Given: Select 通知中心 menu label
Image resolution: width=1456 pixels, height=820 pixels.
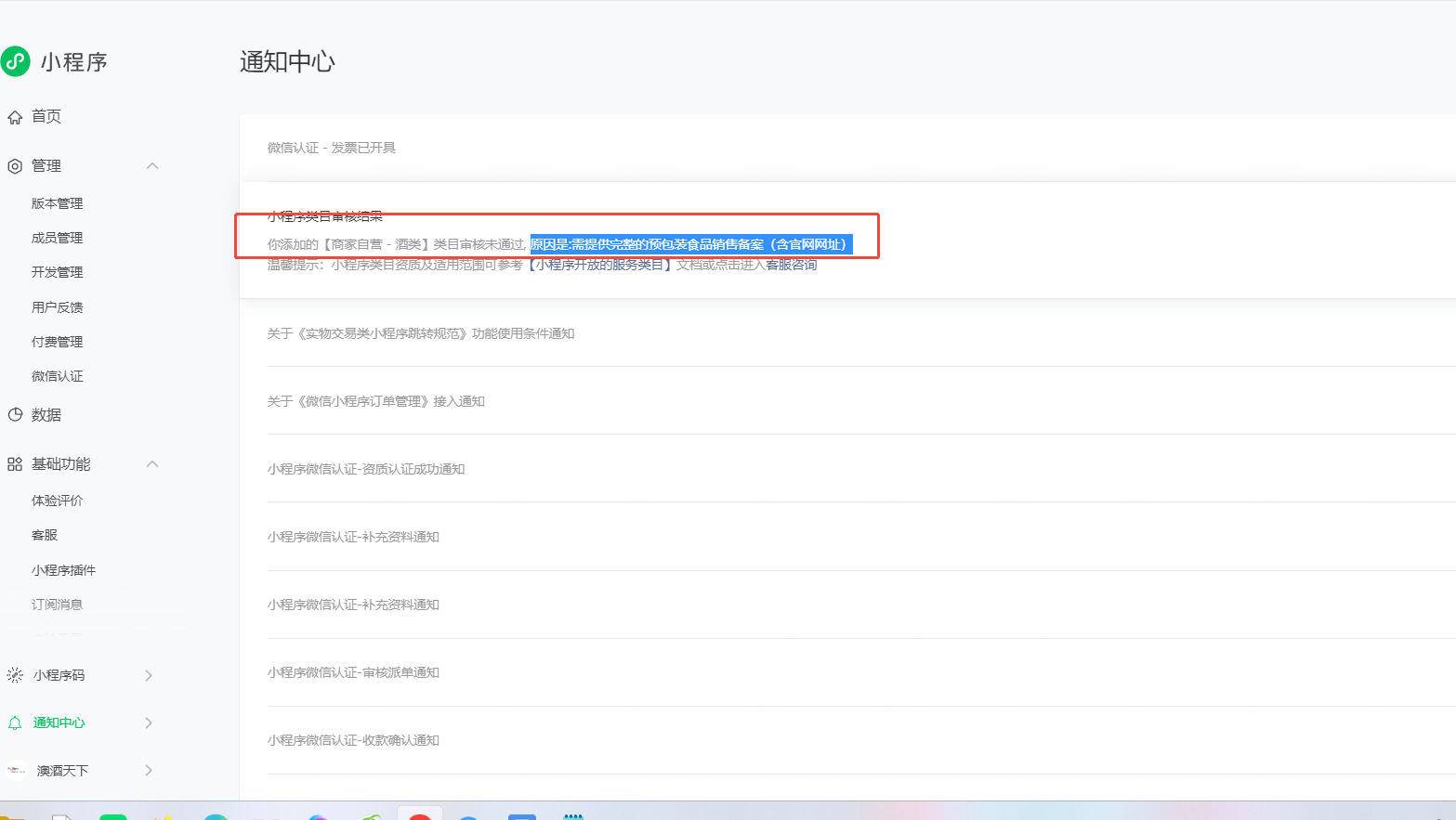Looking at the screenshot, I should click(59, 722).
